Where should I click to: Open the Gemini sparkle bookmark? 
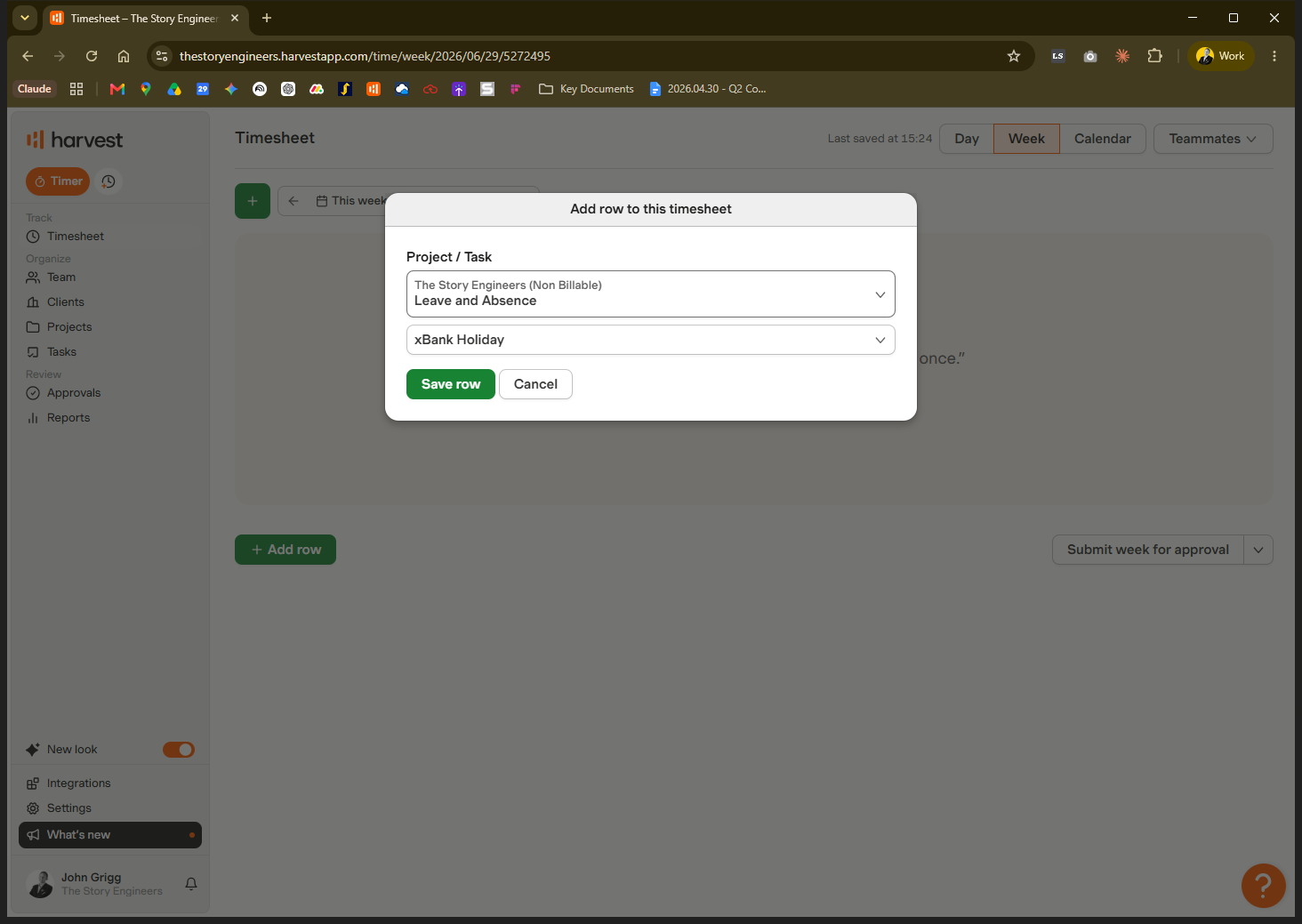(231, 89)
